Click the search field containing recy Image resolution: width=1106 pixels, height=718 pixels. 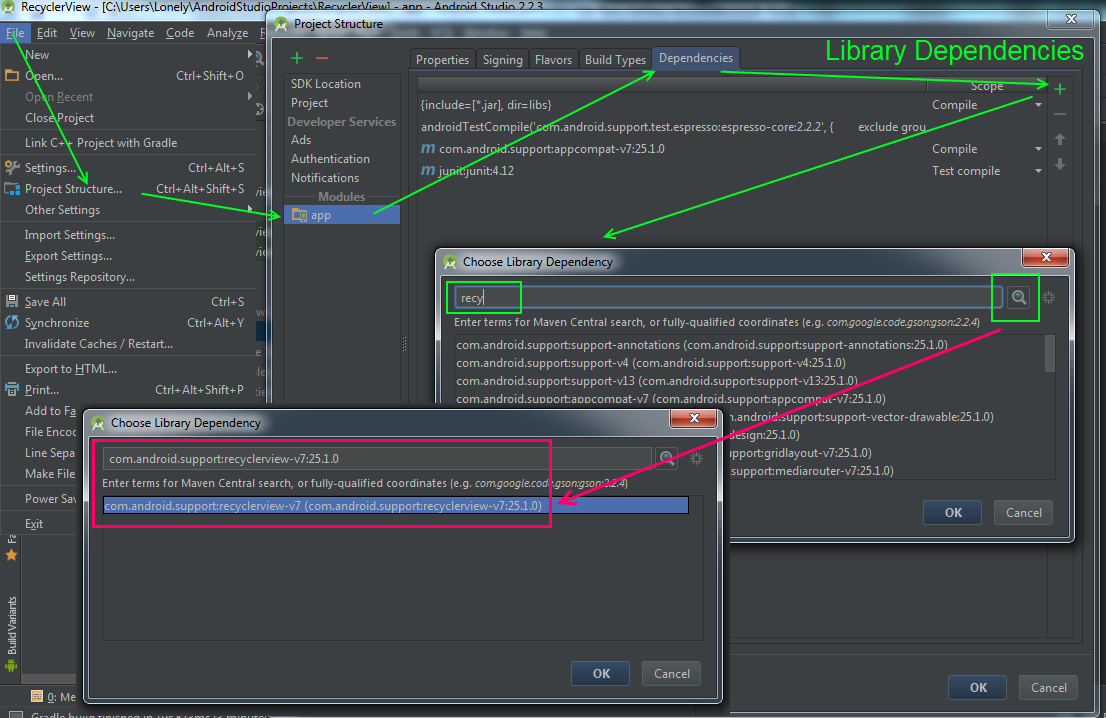click(484, 297)
